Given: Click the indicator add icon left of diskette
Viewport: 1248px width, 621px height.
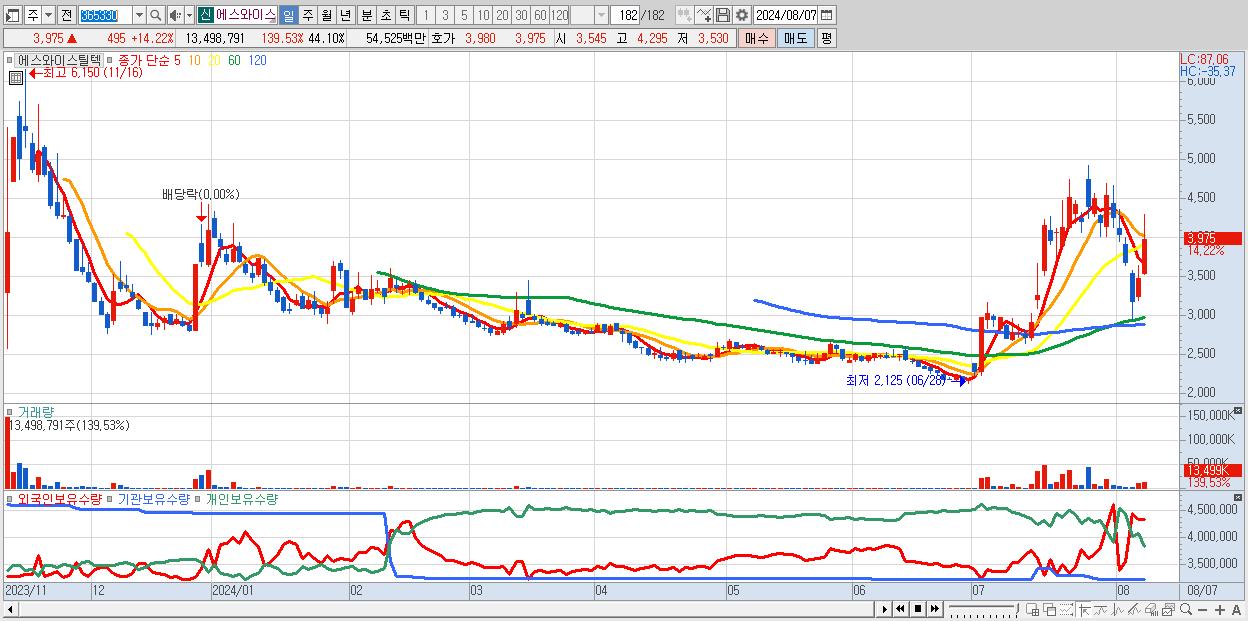Looking at the screenshot, I should (x=704, y=15).
